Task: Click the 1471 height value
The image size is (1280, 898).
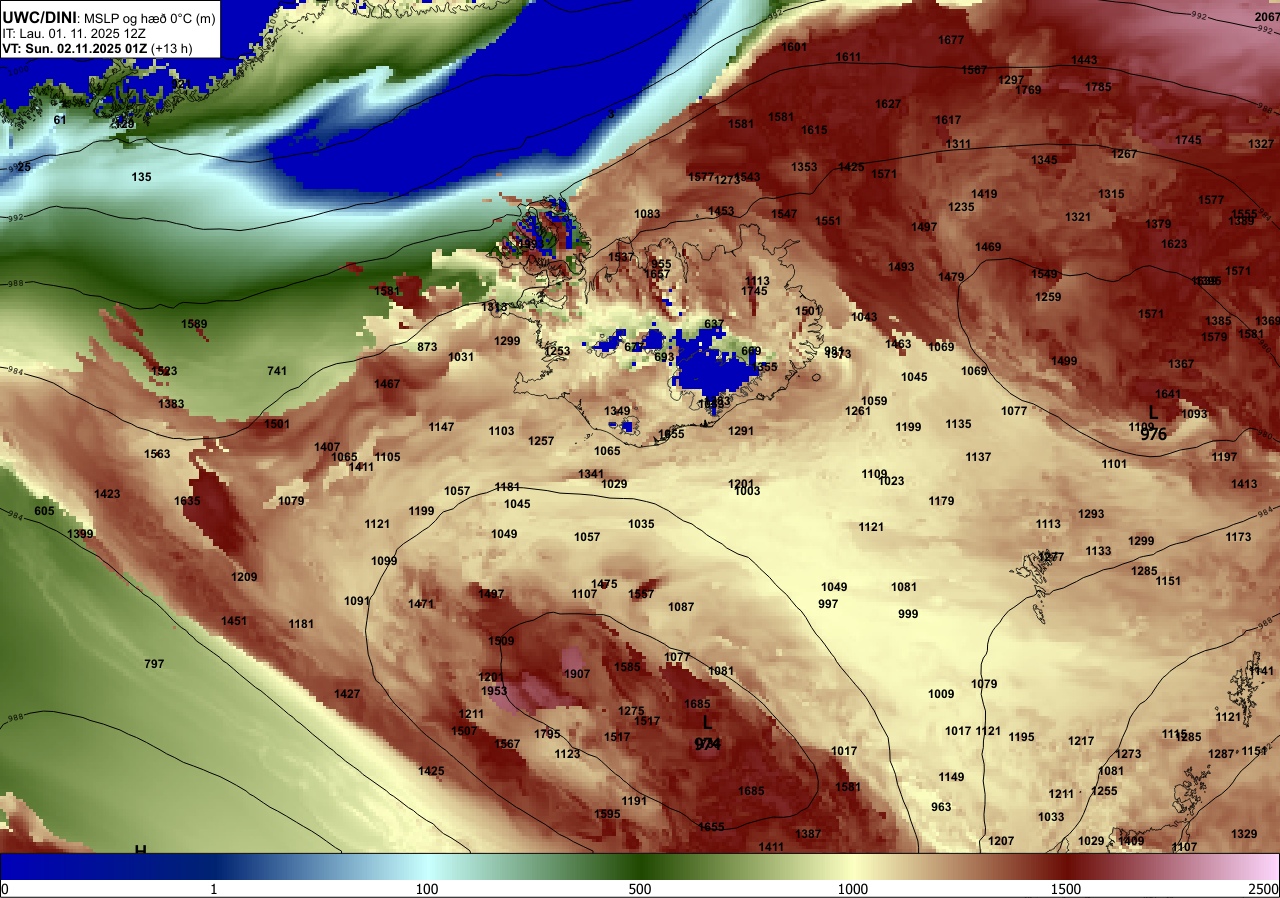Action: tap(421, 604)
